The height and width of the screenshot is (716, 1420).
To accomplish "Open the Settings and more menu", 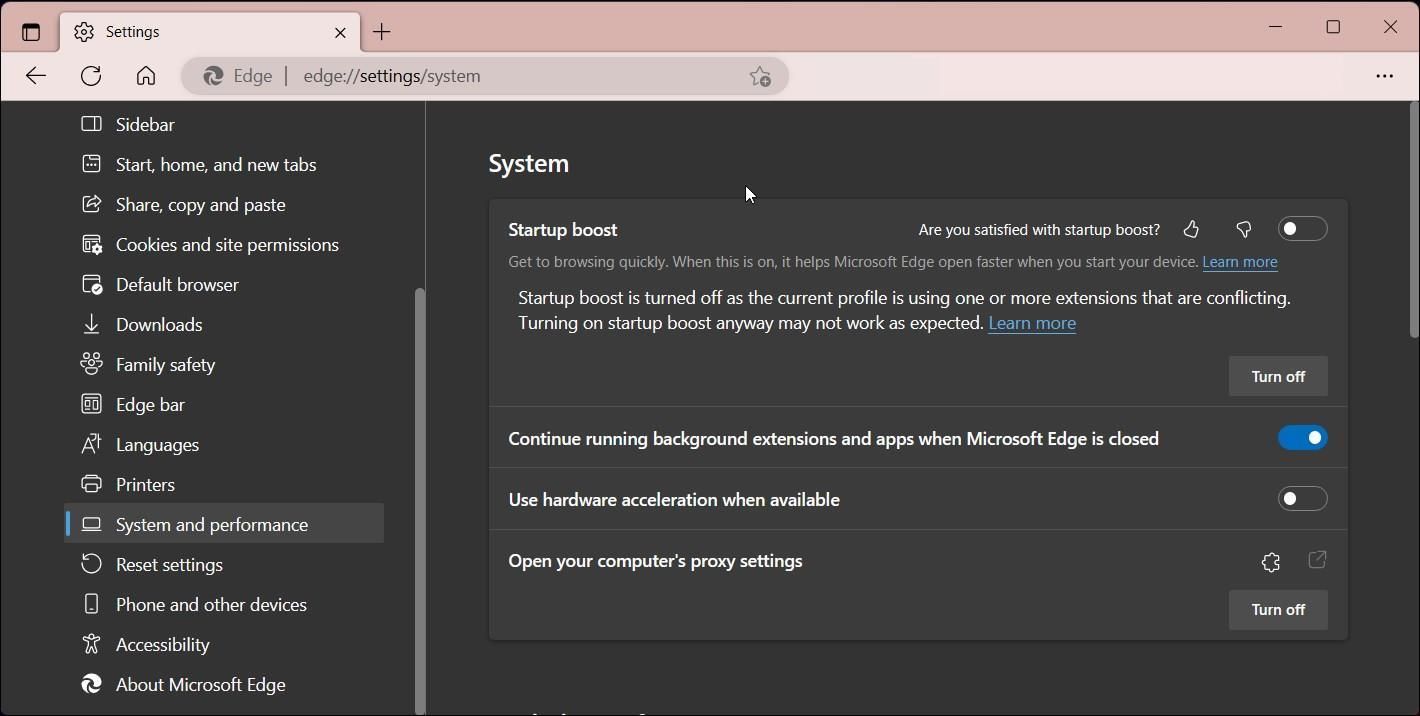I will tap(1385, 75).
